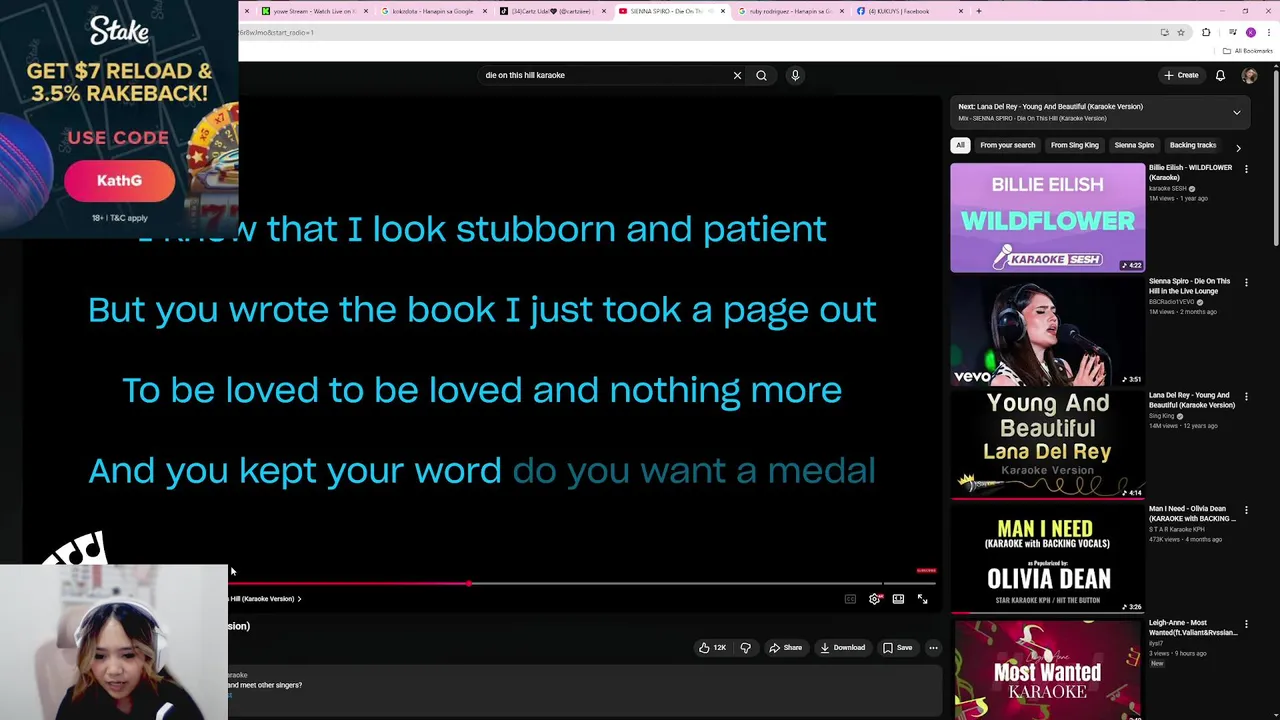The width and height of the screenshot is (1280, 720).
Task: Open Man I Need Olivia Dean thumbnail
Action: [x=1047, y=559]
